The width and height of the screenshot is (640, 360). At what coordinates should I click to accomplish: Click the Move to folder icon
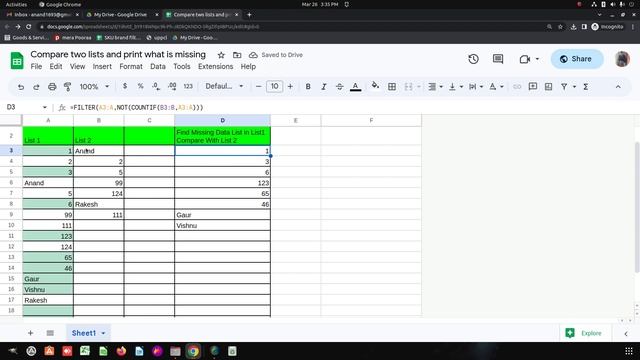point(237,55)
